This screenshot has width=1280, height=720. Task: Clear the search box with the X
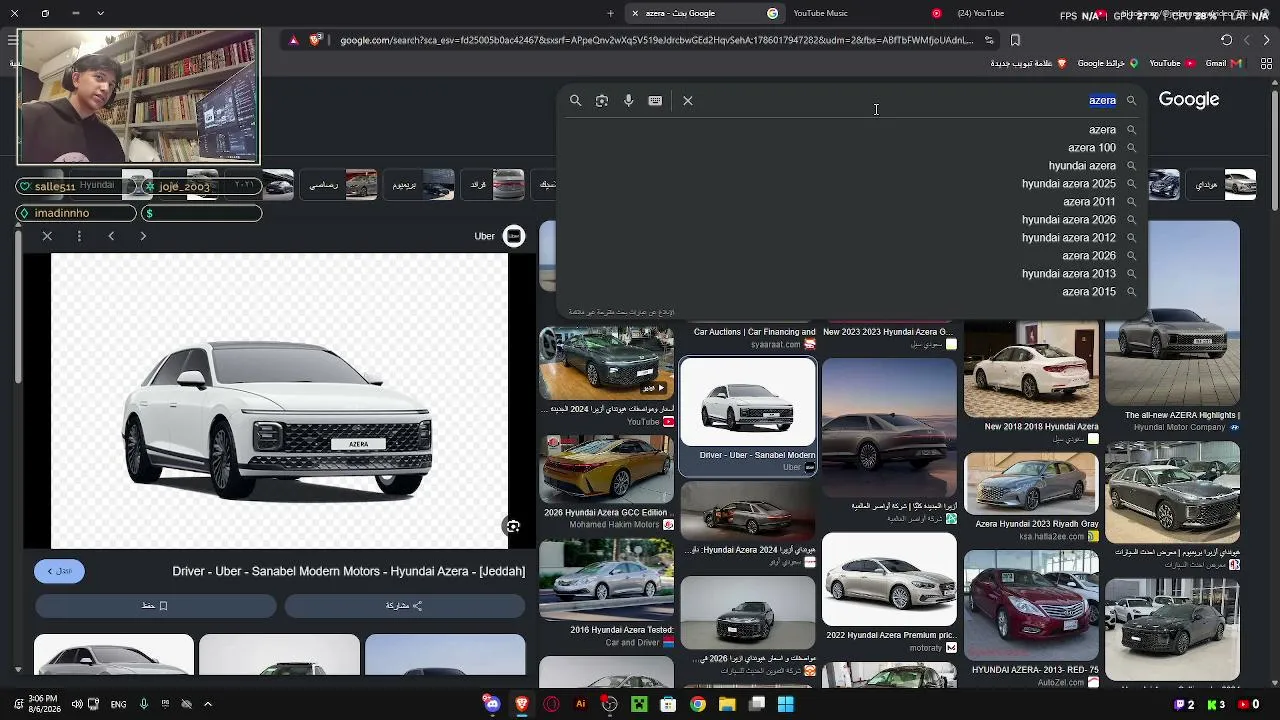[688, 101]
